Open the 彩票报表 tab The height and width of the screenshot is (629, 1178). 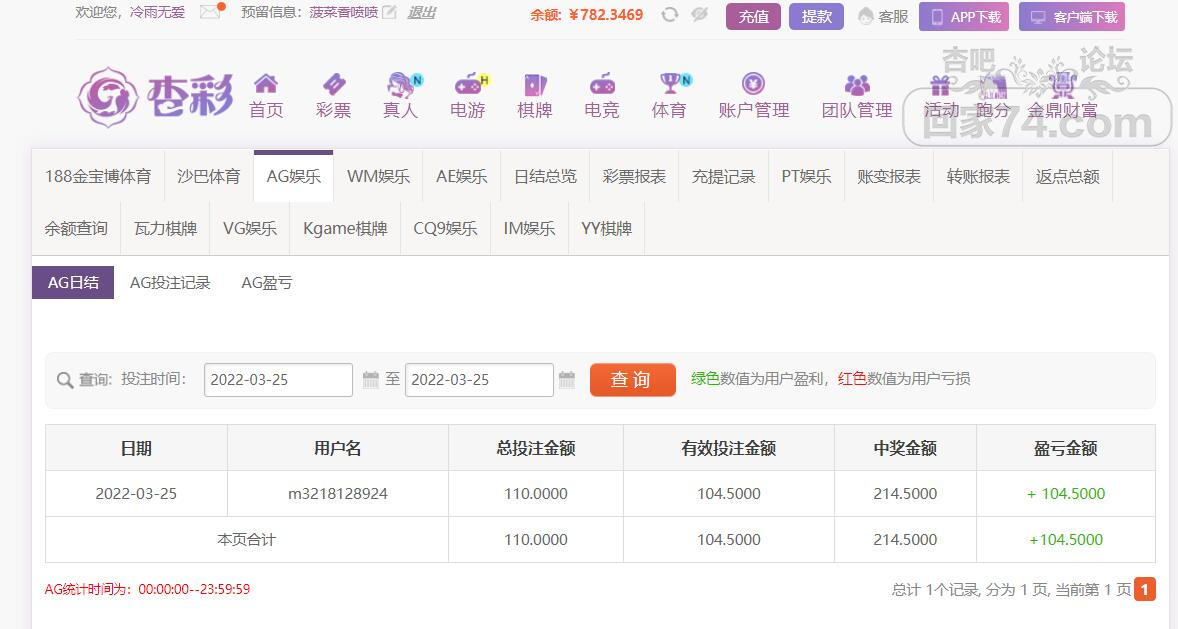634,177
